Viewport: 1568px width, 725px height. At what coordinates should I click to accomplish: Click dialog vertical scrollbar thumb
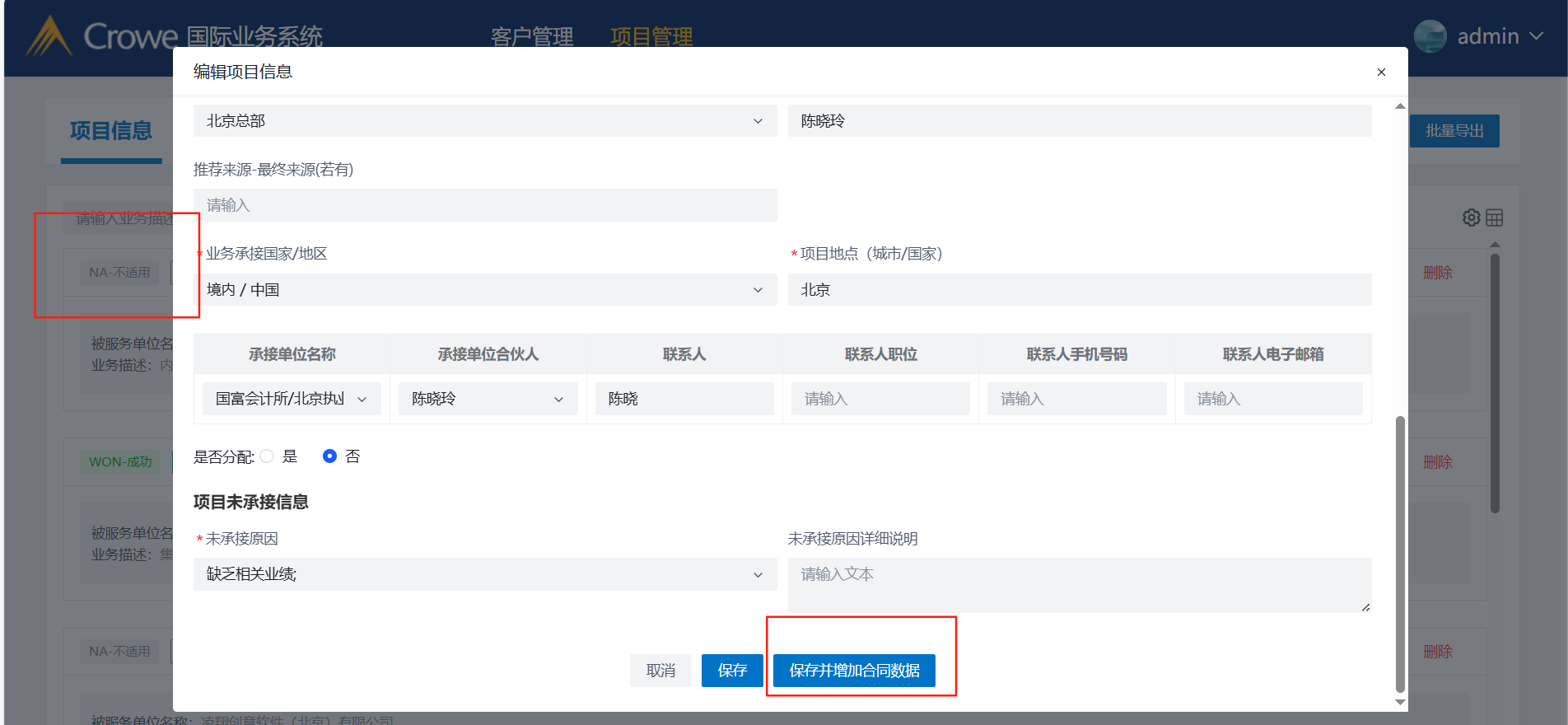[x=1400, y=554]
